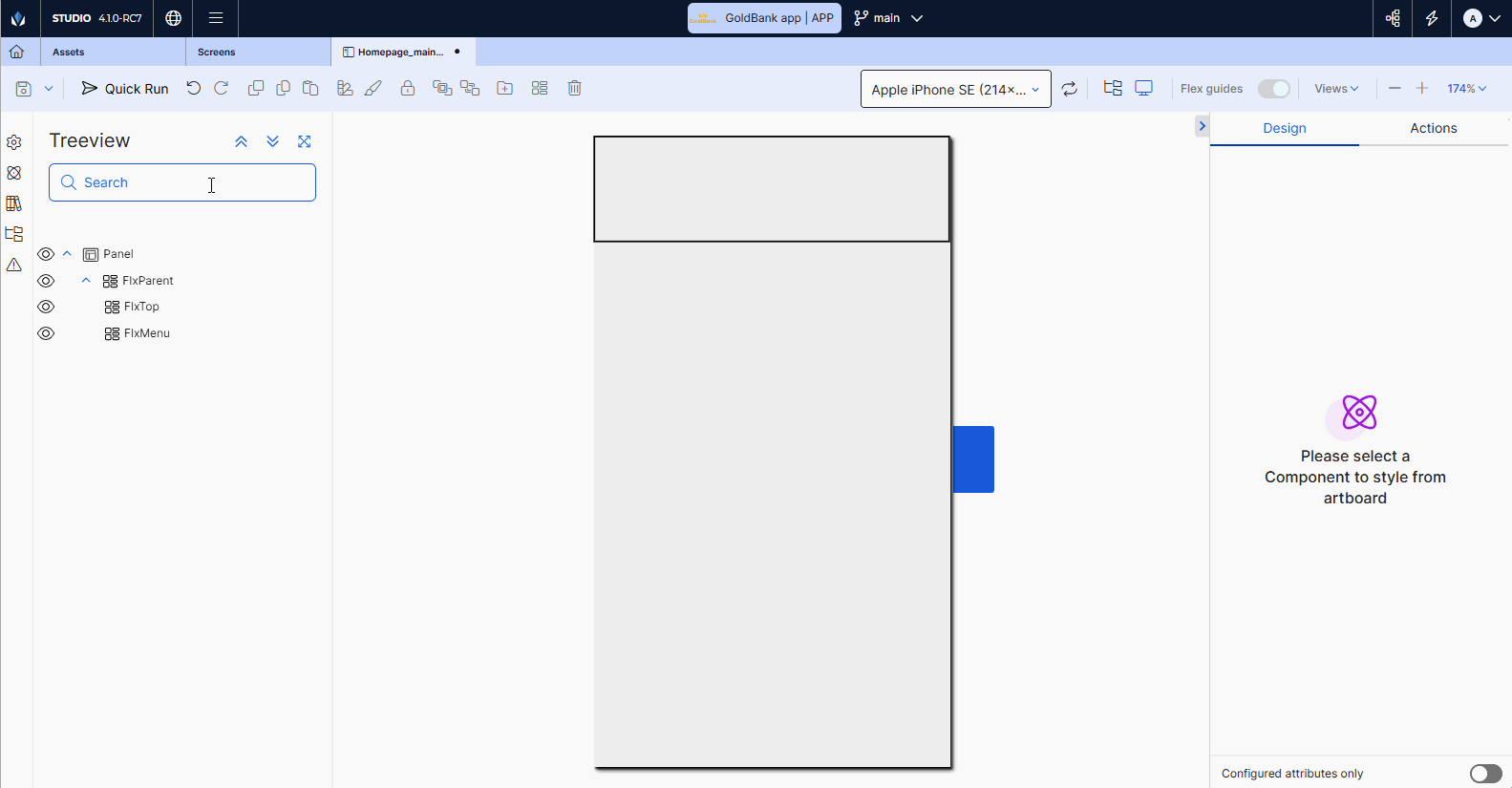Open the Apple iPhone SE device dropdown

click(x=955, y=89)
